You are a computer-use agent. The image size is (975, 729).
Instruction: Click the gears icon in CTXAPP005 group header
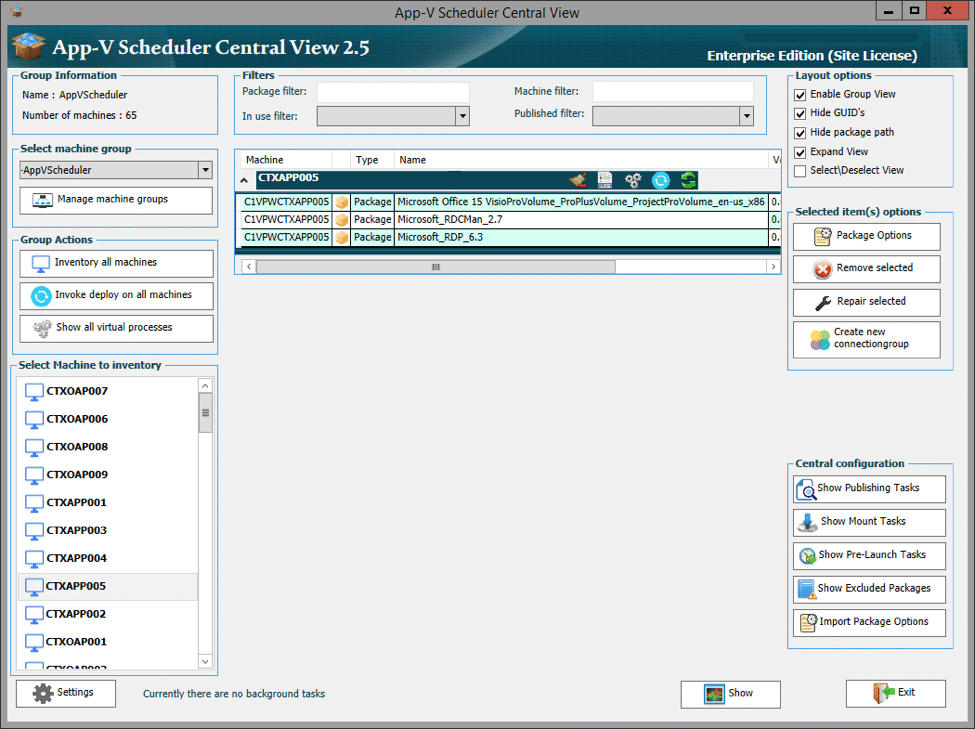pyautogui.click(x=633, y=180)
